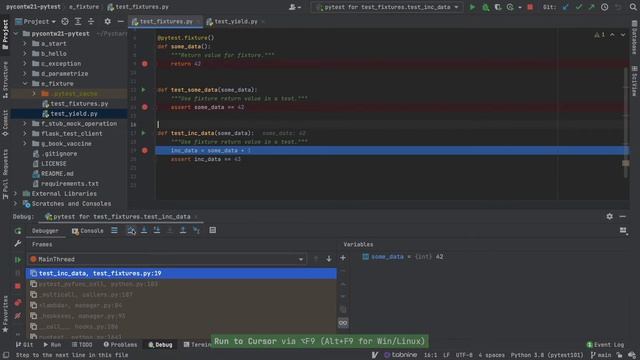
Task: Click the main branch indicator in status bar
Action: (x=601, y=355)
